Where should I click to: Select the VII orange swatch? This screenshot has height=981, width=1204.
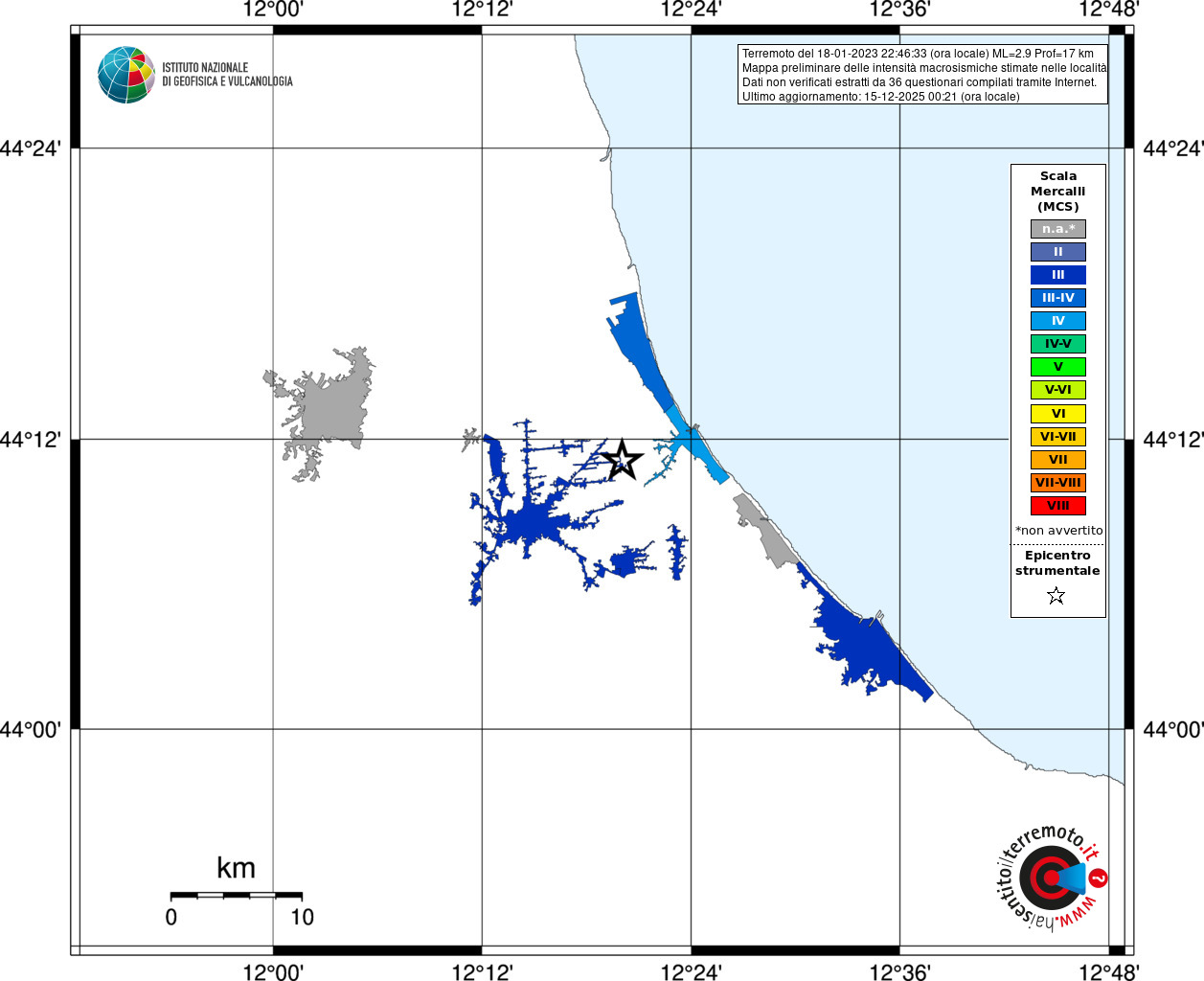coord(1058,460)
